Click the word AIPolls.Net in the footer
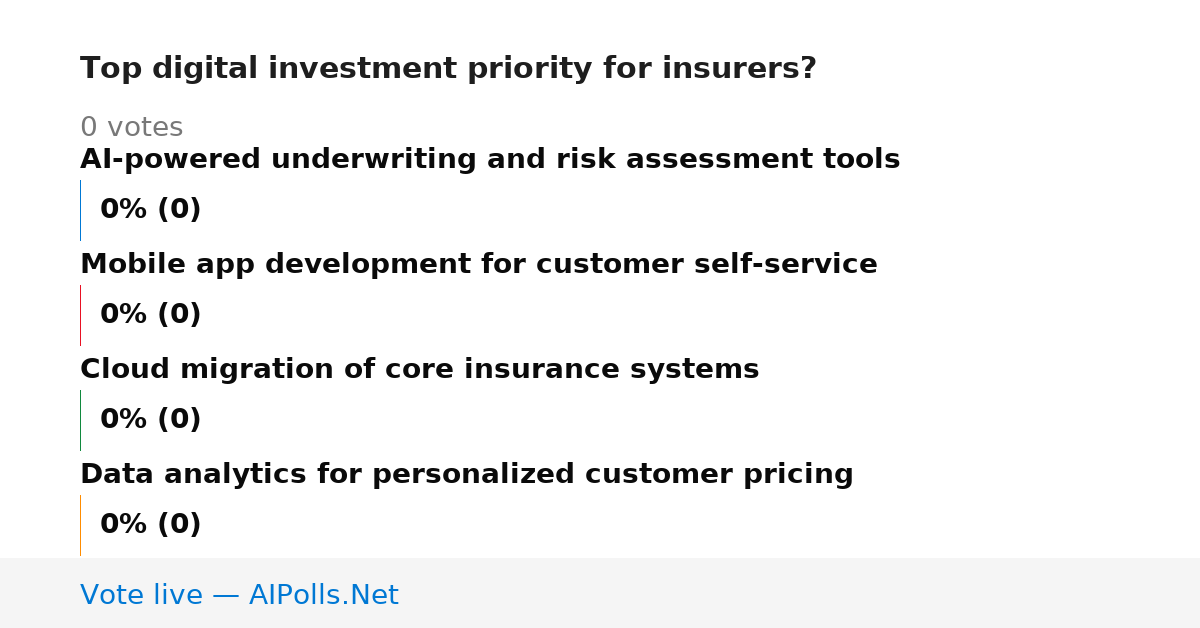The height and width of the screenshot is (628, 1200). click(323, 596)
